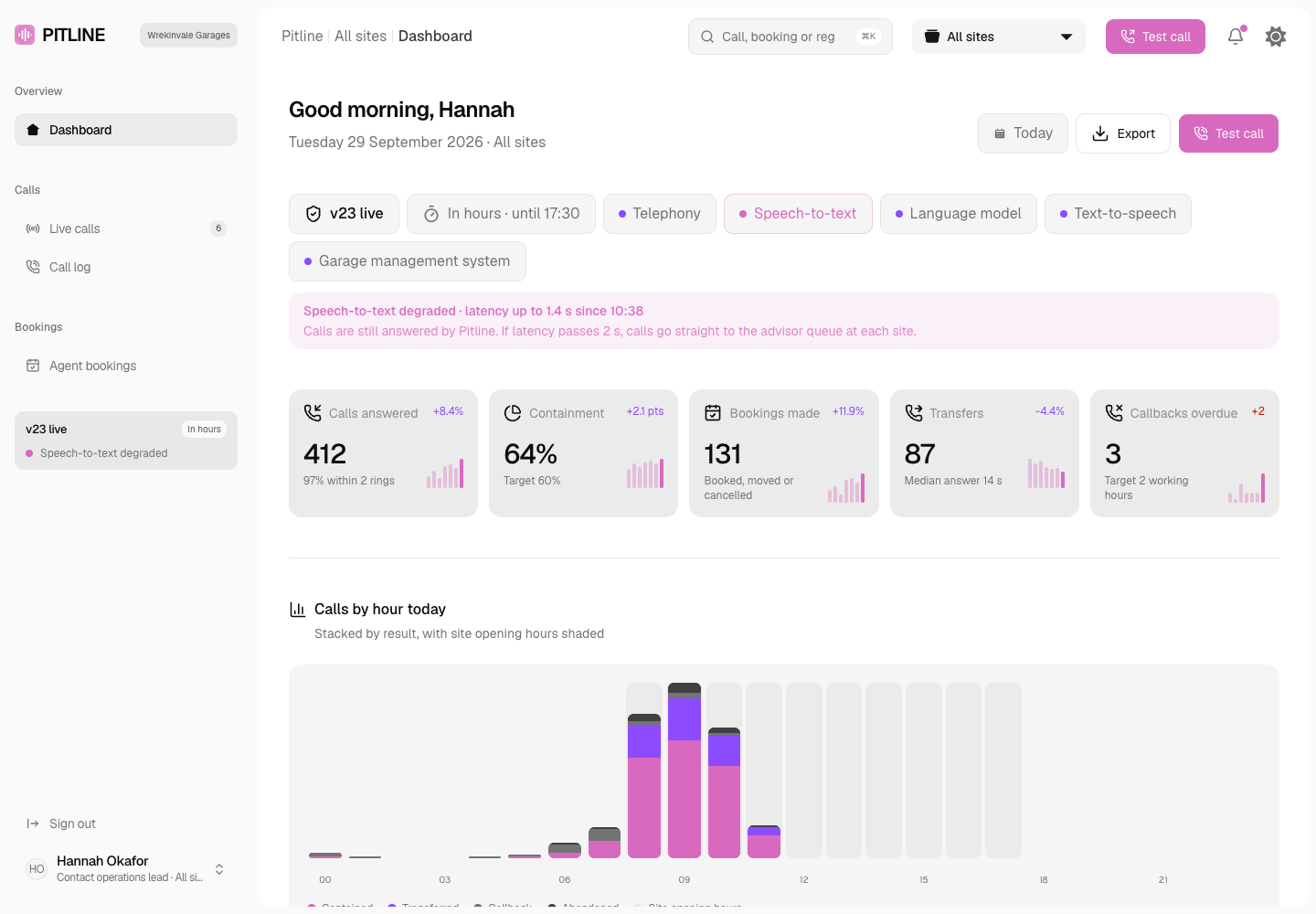
Task: Select the Telephony status chip
Action: (x=660, y=214)
